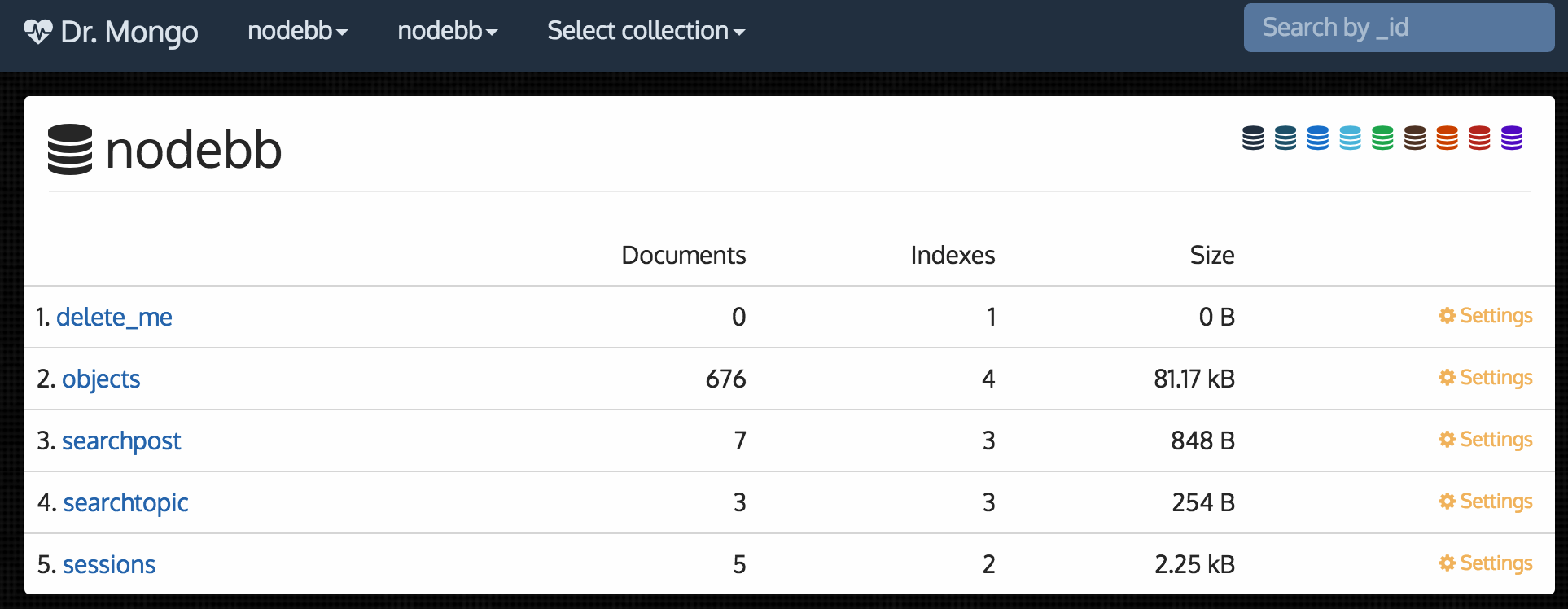Select the red database theme icon
Viewport: 1568px width, 609px height.
click(x=1479, y=138)
